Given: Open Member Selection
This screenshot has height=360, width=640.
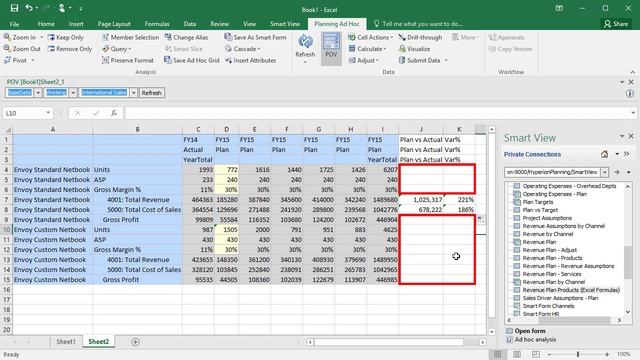Looking at the screenshot, I should pyautogui.click(x=131, y=37).
